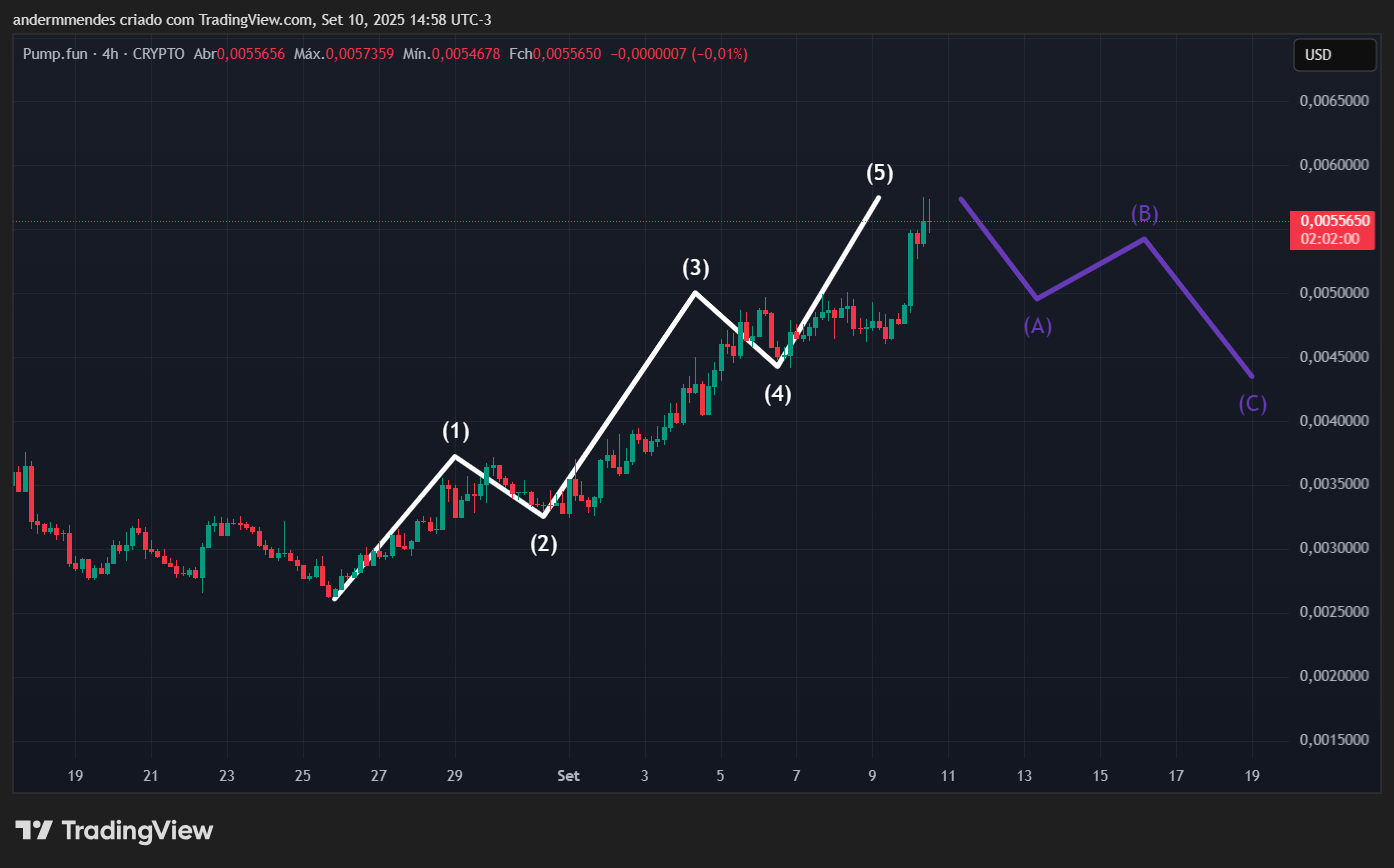The height and width of the screenshot is (868, 1394).
Task: Click the 0,0015000 price axis label
Action: point(1334,740)
